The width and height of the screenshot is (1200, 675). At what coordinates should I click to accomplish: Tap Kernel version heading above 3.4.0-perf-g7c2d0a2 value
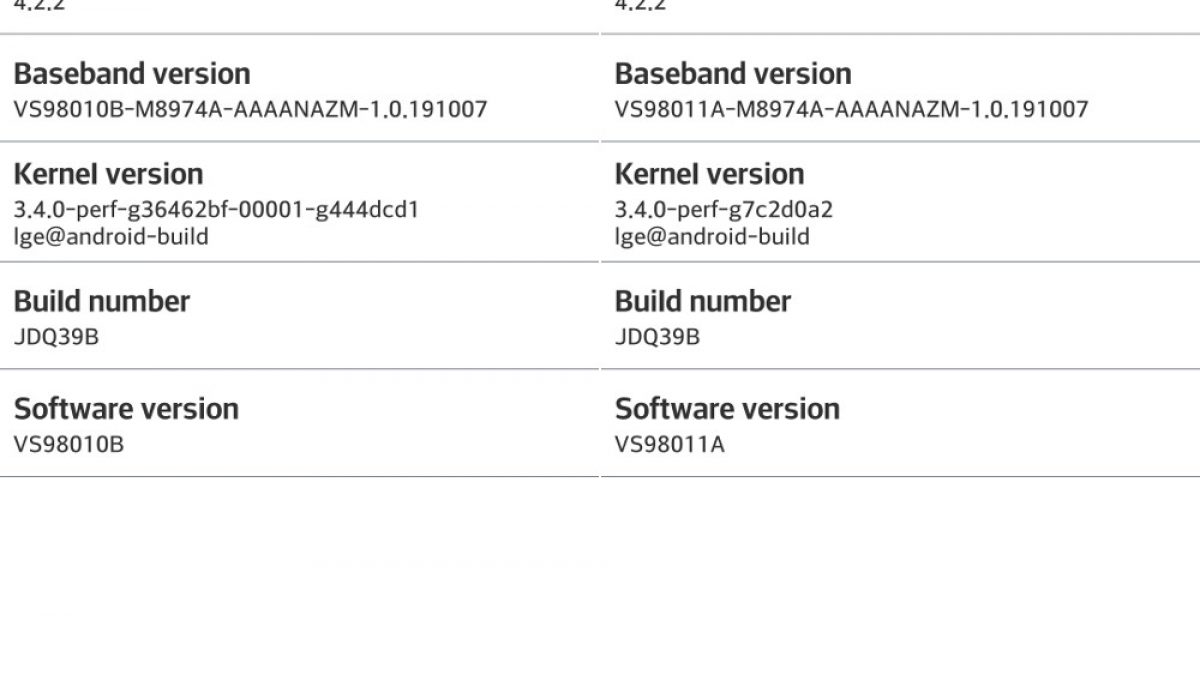tap(709, 174)
